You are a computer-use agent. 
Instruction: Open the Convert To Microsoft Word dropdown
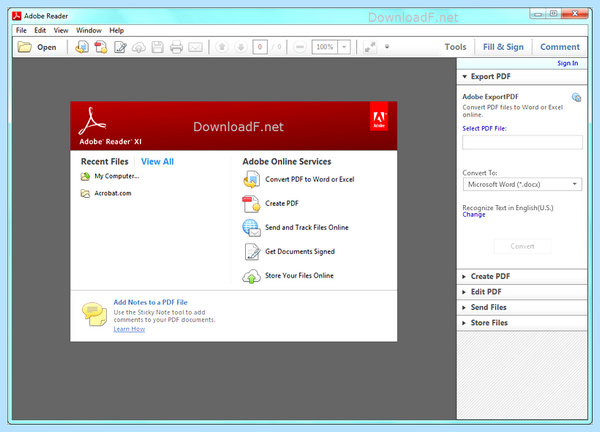pyautogui.click(x=522, y=184)
